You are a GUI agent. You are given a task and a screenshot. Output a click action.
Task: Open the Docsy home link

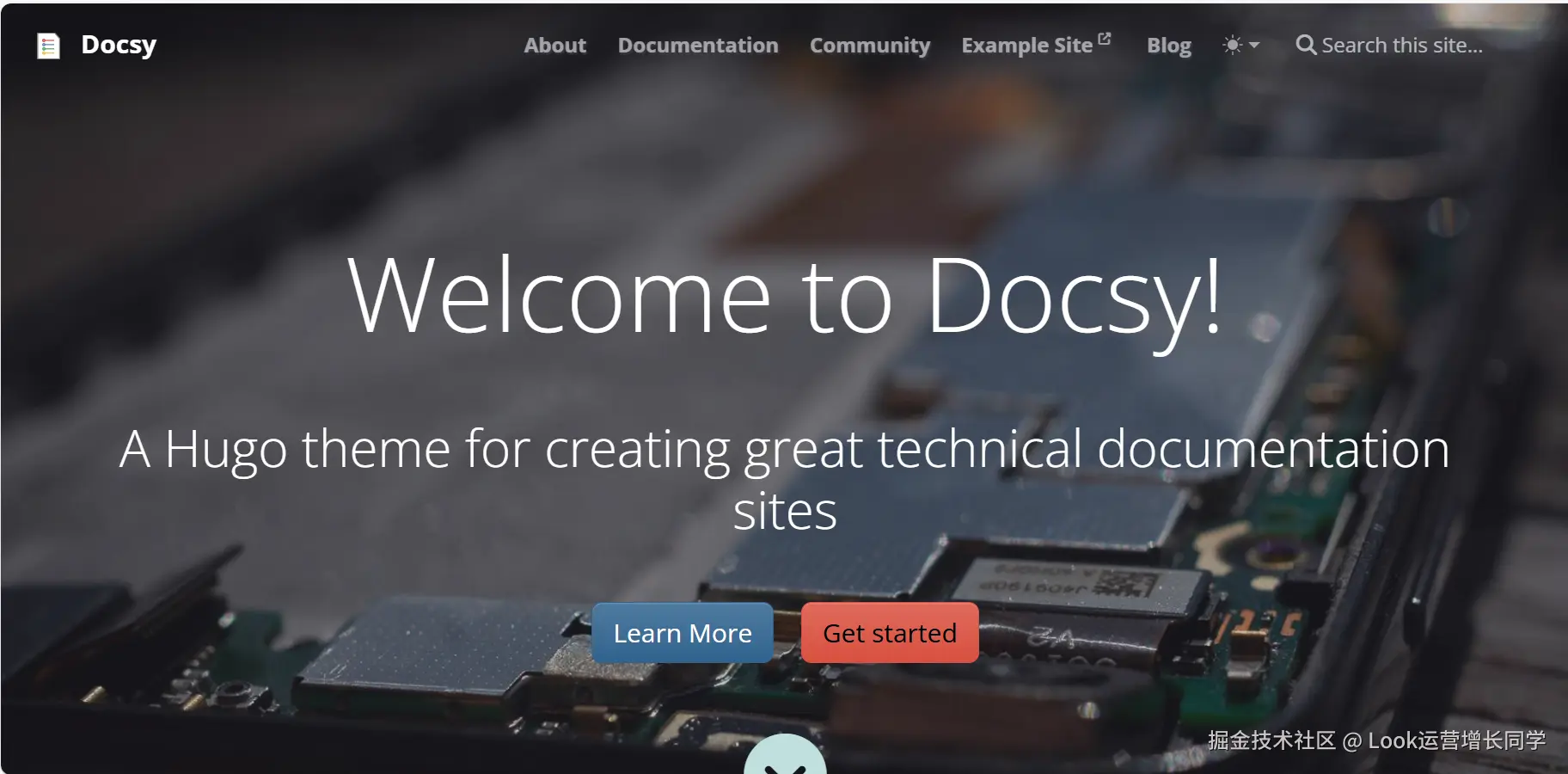(119, 45)
